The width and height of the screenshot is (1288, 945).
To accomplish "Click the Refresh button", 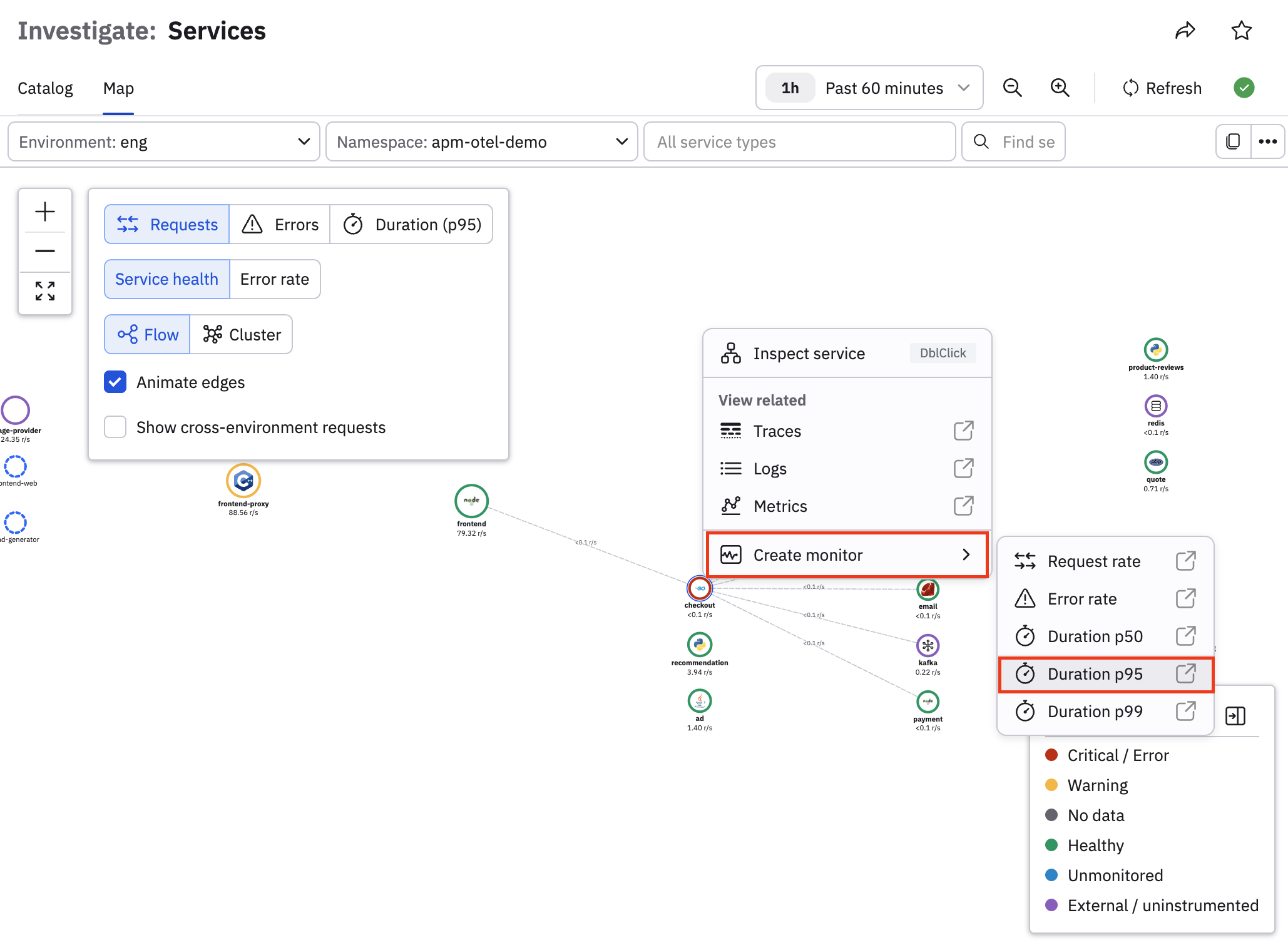I will coord(1162,88).
